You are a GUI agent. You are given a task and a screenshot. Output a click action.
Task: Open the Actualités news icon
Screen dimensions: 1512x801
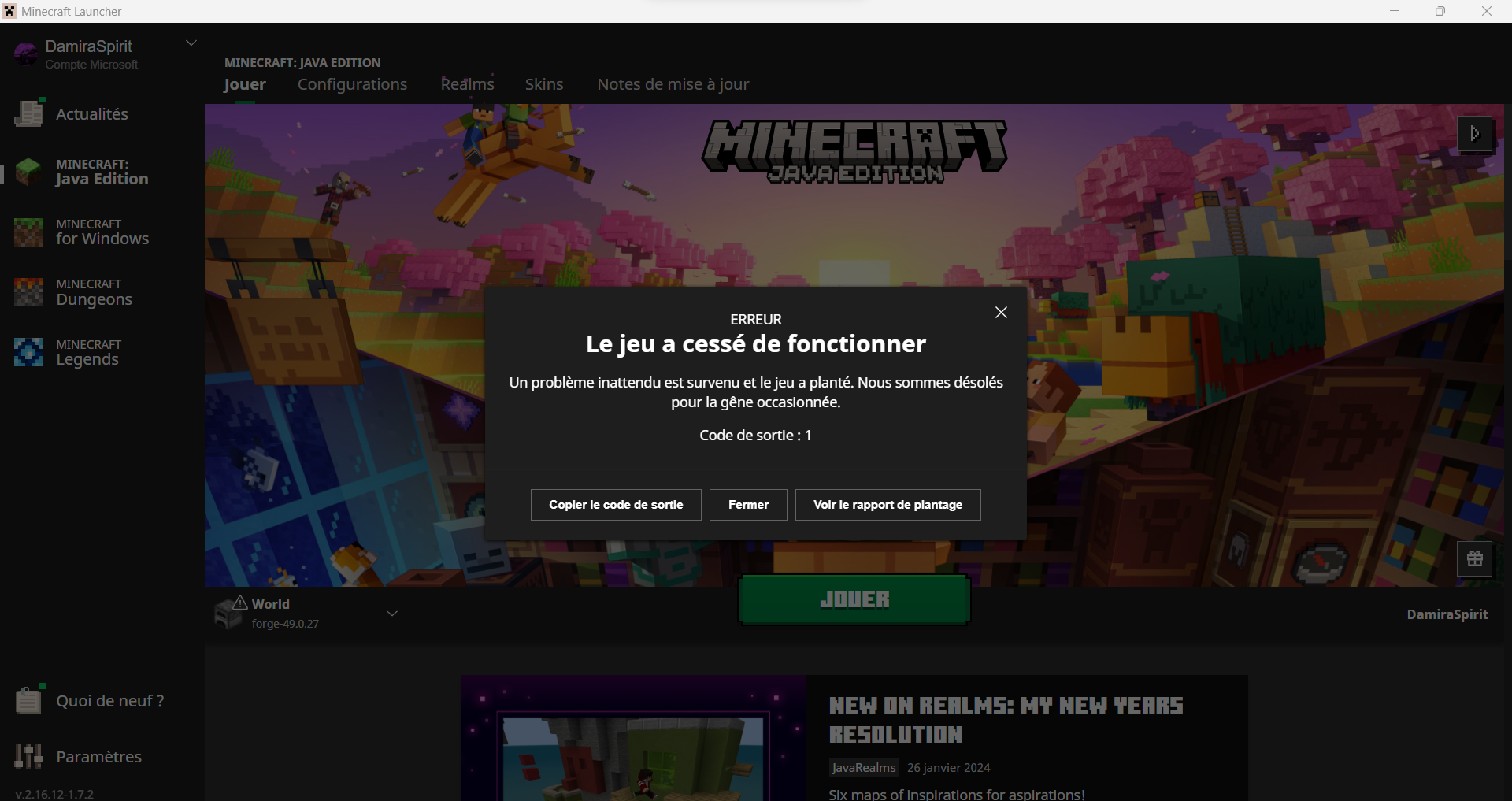click(29, 113)
